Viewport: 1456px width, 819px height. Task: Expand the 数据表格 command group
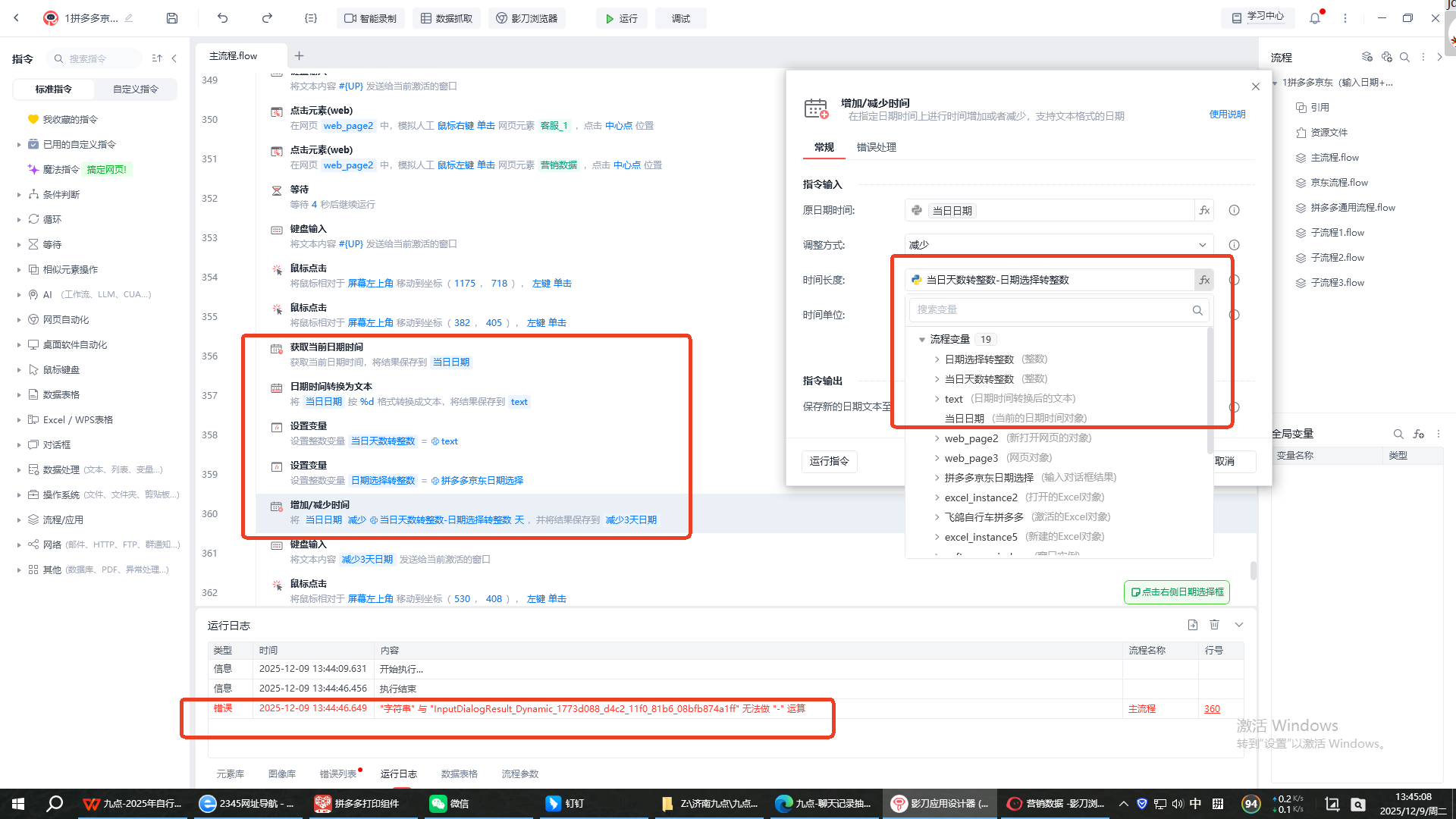click(x=19, y=395)
